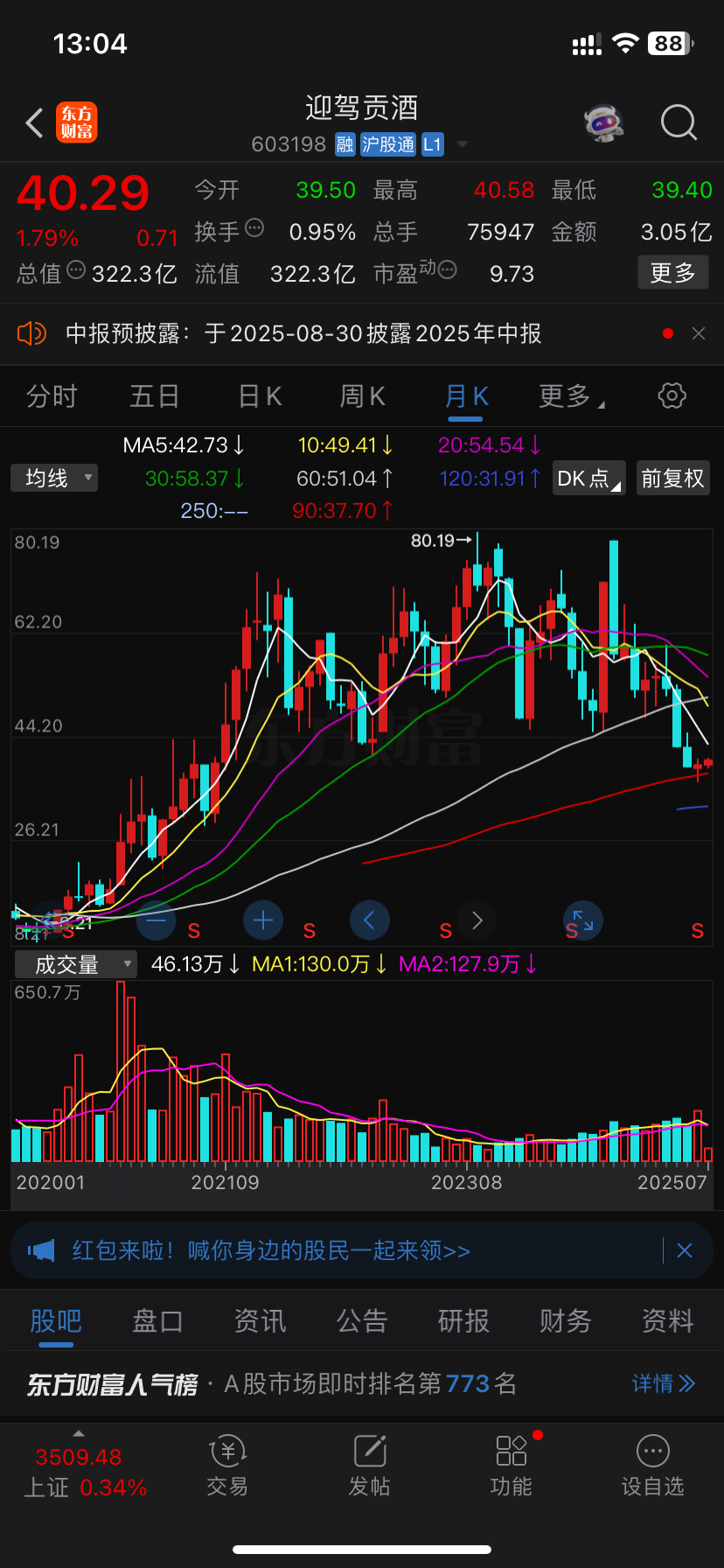Screen dimensions: 724x1568
Task: Tap the 更多 quote details button
Action: [x=672, y=273]
